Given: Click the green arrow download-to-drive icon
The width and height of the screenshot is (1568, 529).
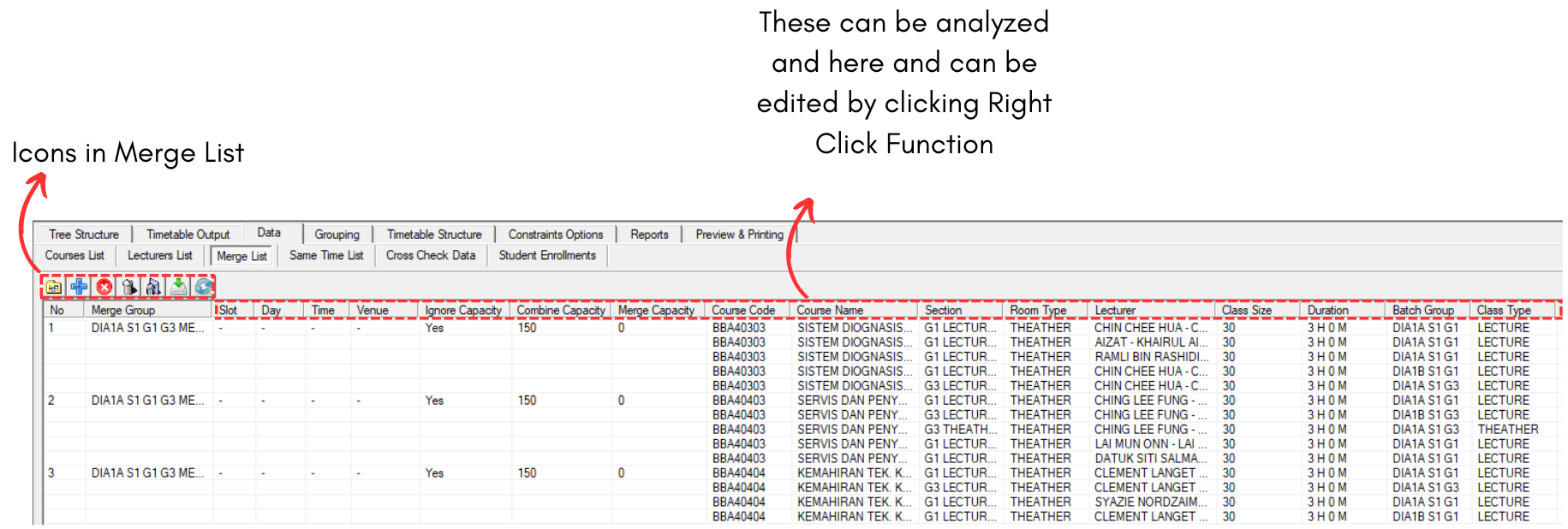Looking at the screenshot, I should click(x=178, y=287).
